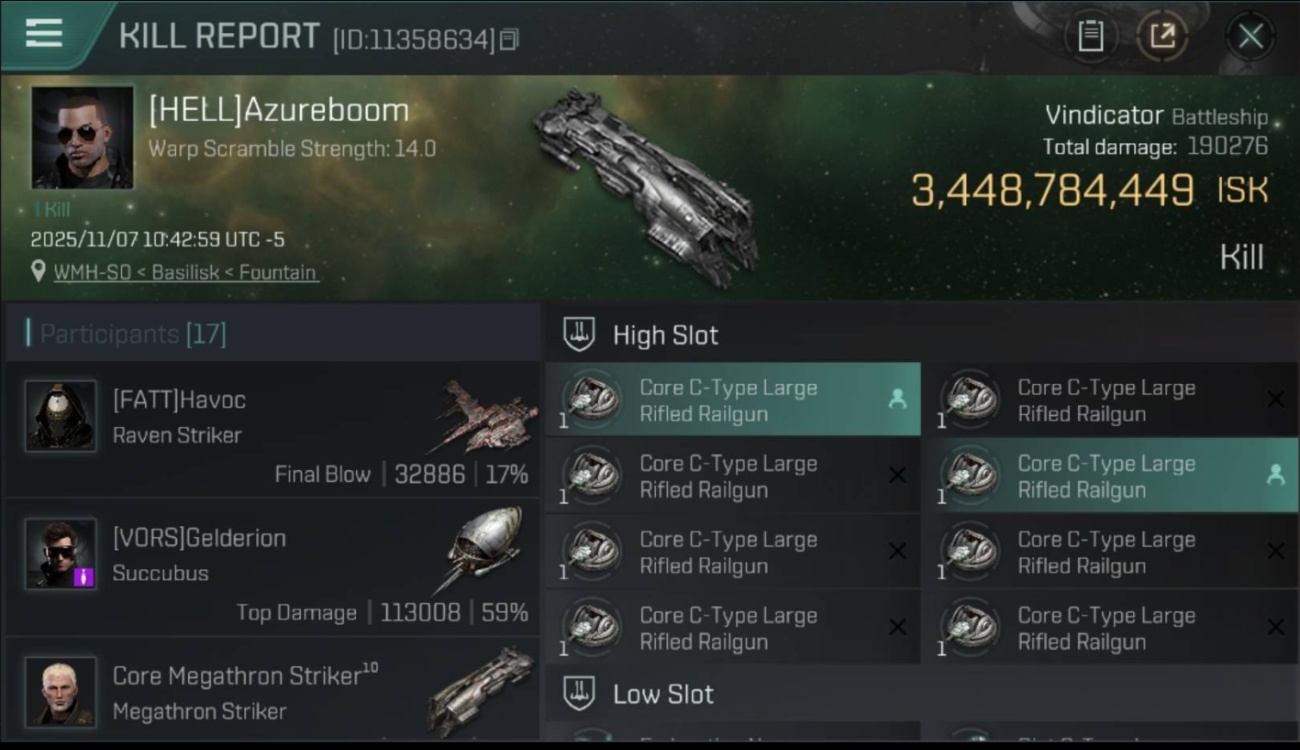Viewport: 1300px width, 750px height.
Task: Open the WMH-S0 < Basilisk < Fountain link
Action: [185, 272]
